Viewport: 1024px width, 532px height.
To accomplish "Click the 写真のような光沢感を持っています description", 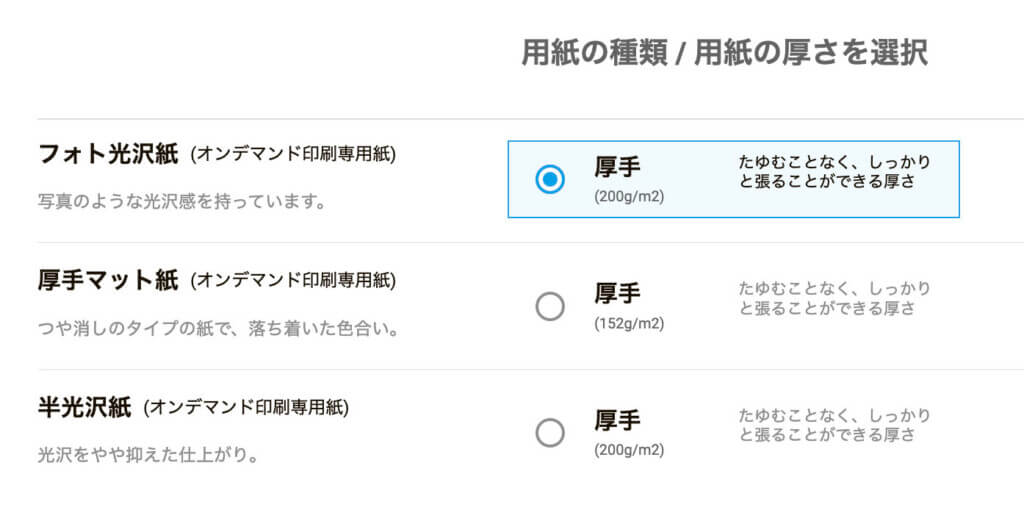I will click(182, 201).
